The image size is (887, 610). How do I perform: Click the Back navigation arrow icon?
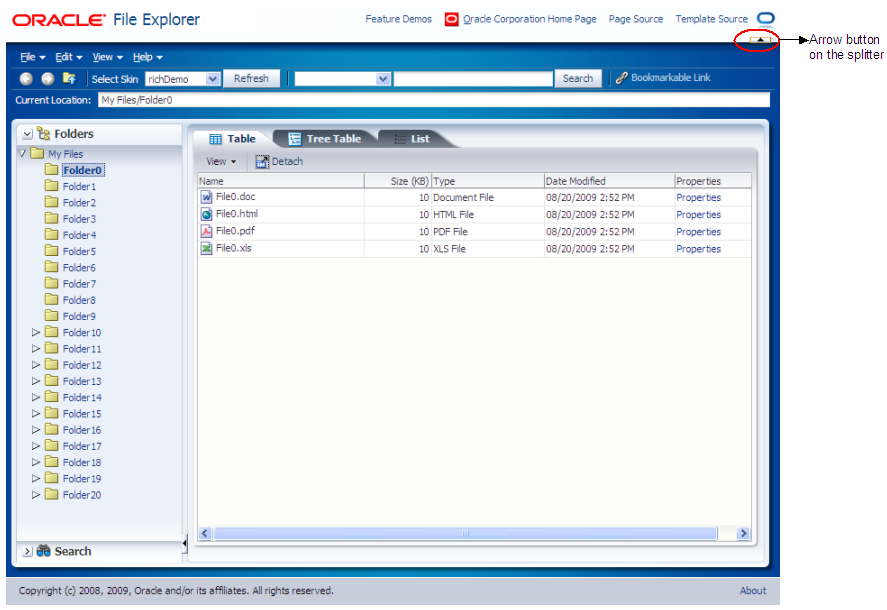pyautogui.click(x=26, y=78)
